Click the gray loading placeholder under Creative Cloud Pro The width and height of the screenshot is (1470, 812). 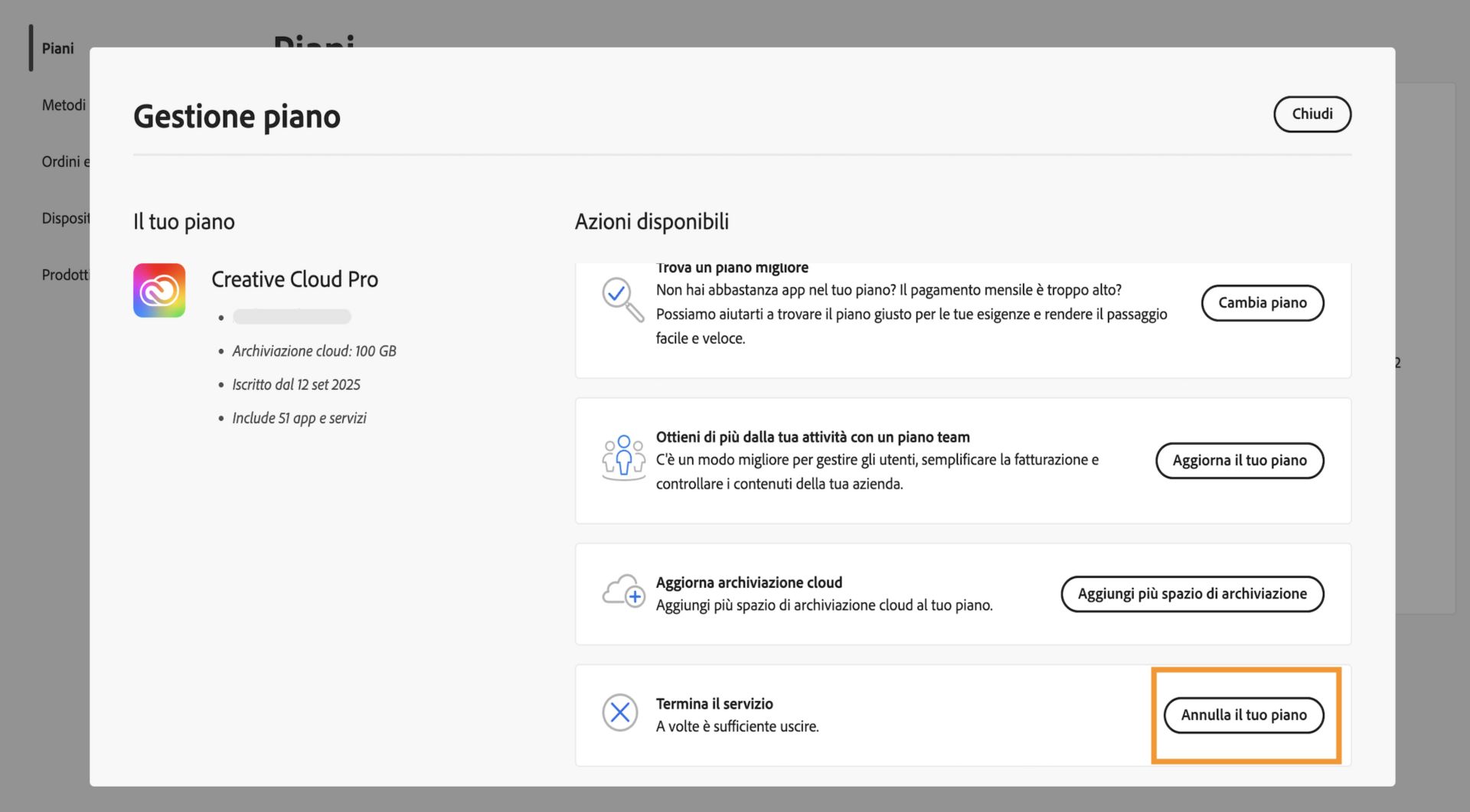coord(292,316)
